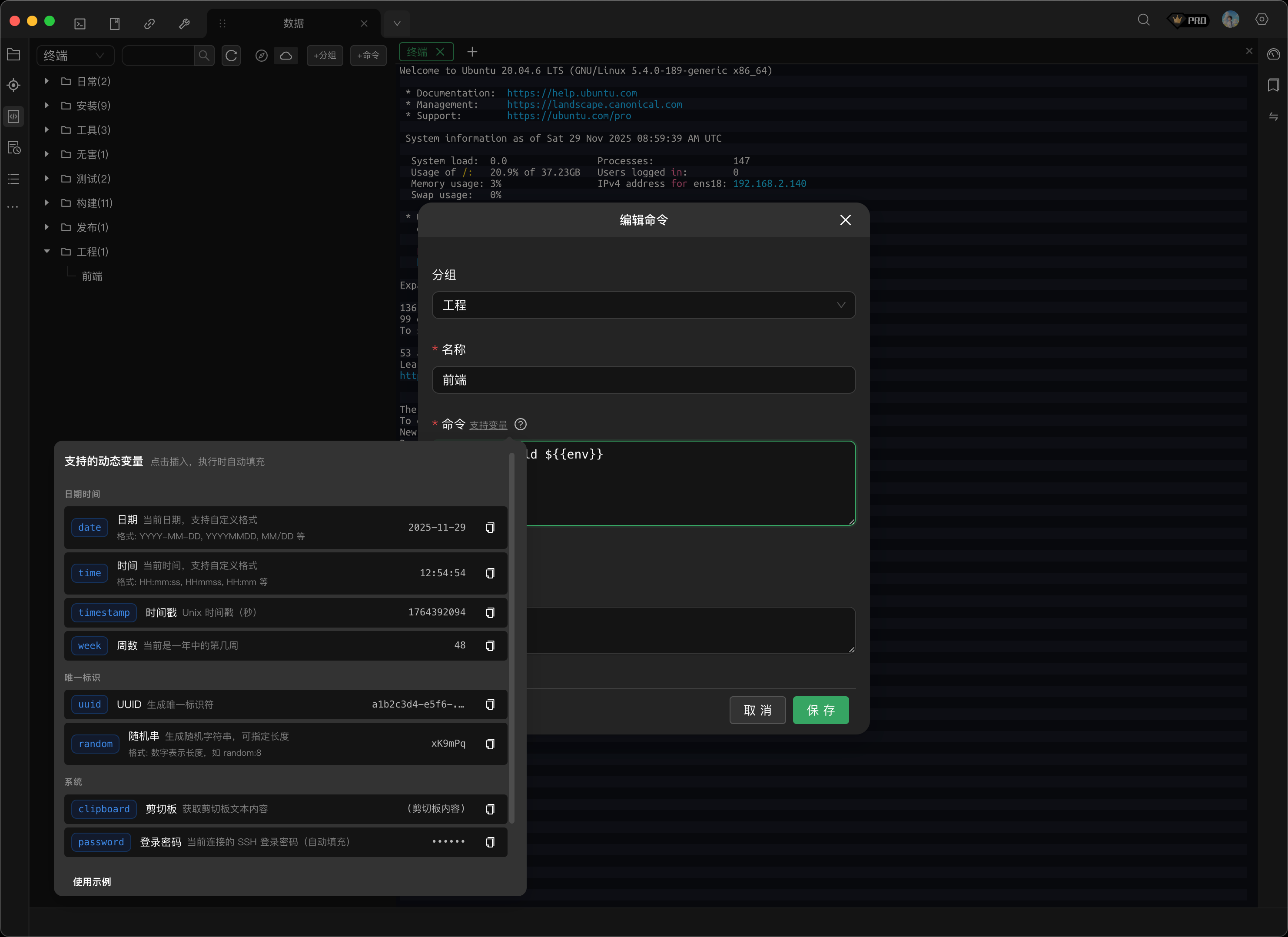This screenshot has height=937, width=1288.
Task: Click the 支持变量 link
Action: coord(488,425)
